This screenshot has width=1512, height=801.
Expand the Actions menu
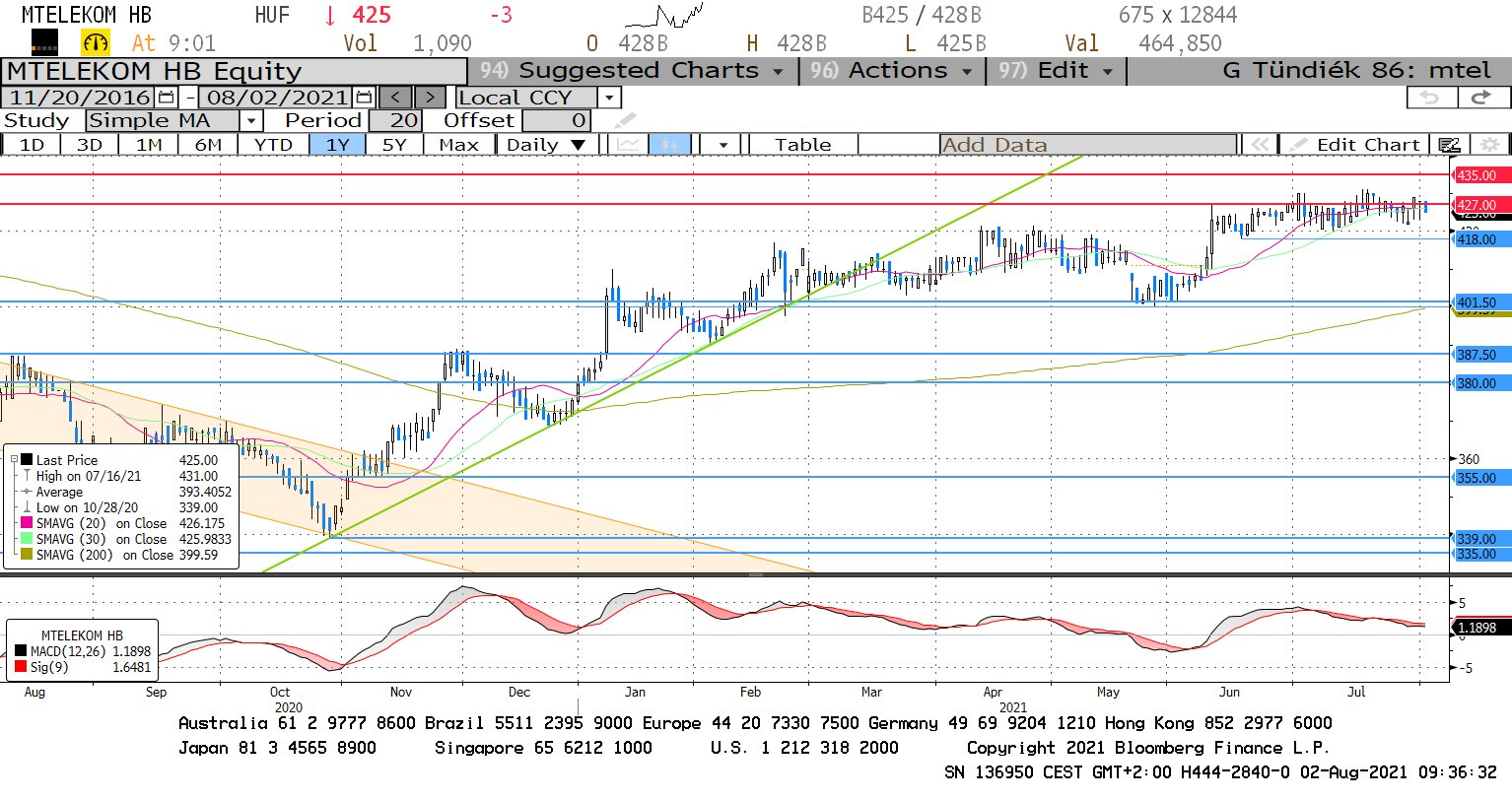890,71
